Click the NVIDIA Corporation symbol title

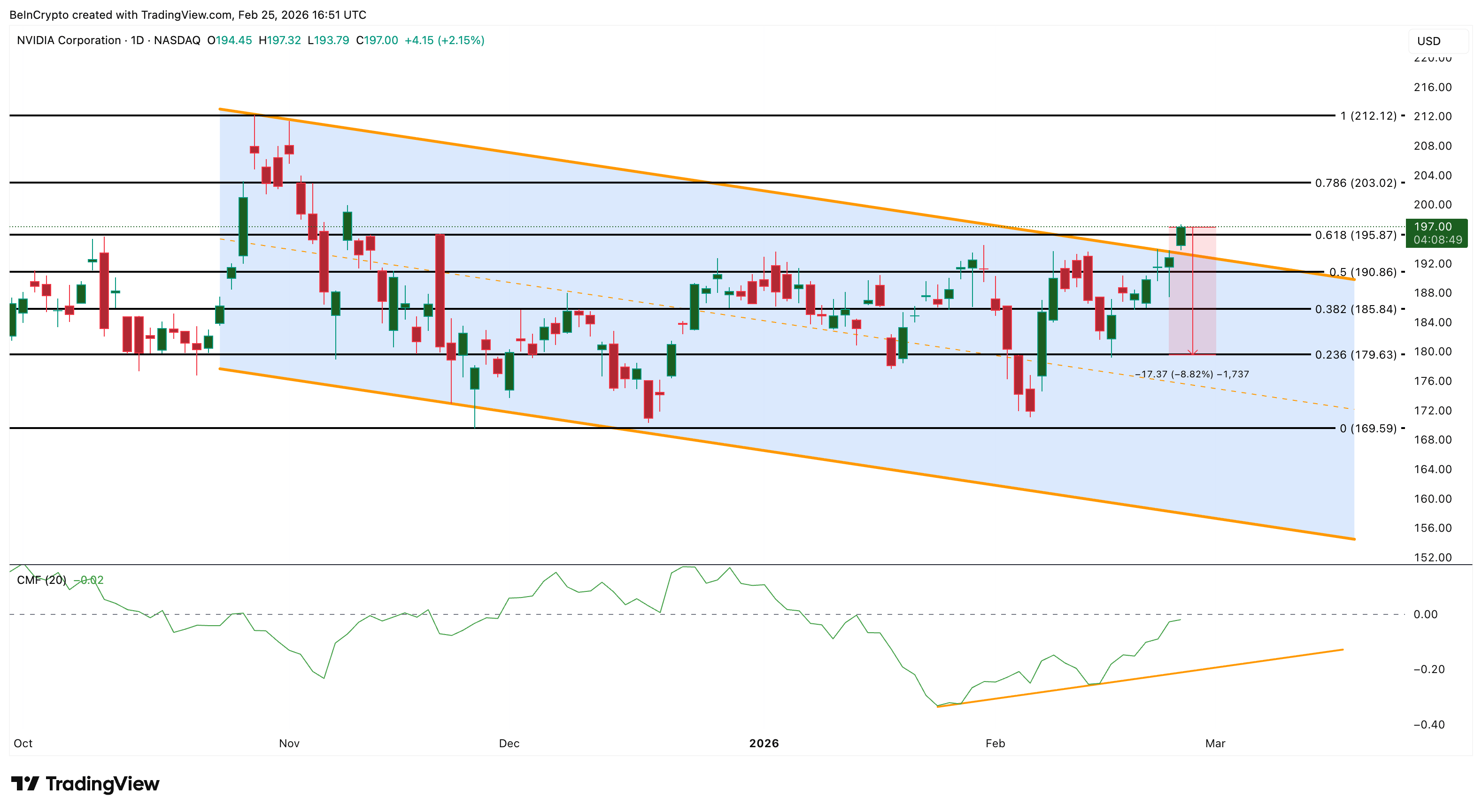click(69, 40)
